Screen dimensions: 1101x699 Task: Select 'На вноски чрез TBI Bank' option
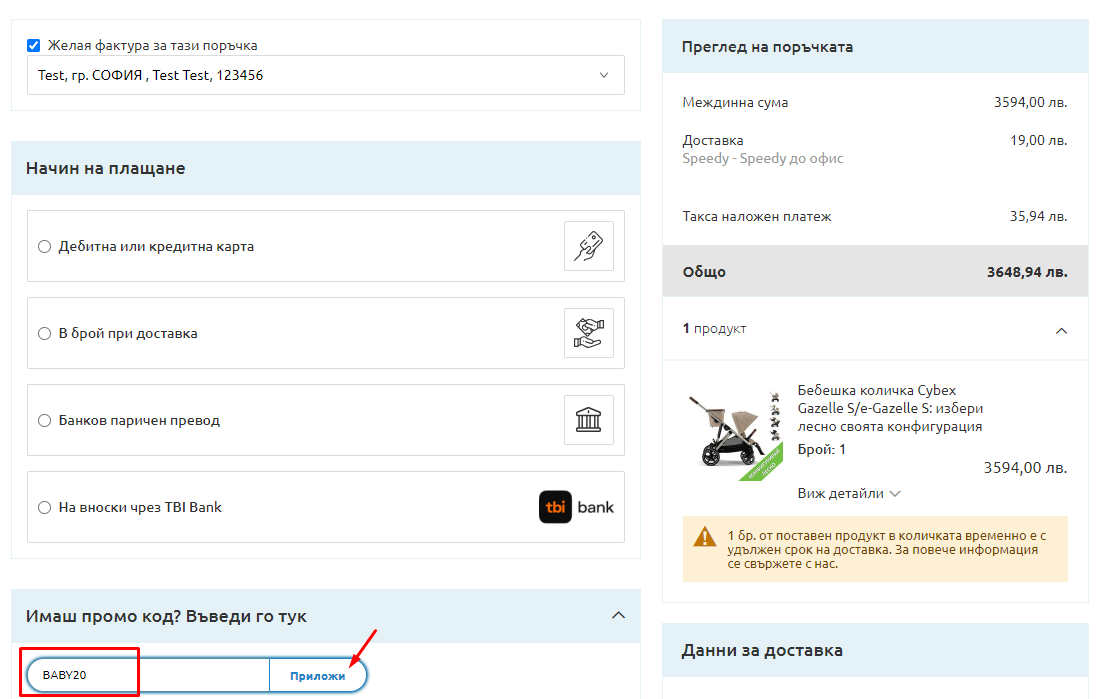[x=44, y=508]
